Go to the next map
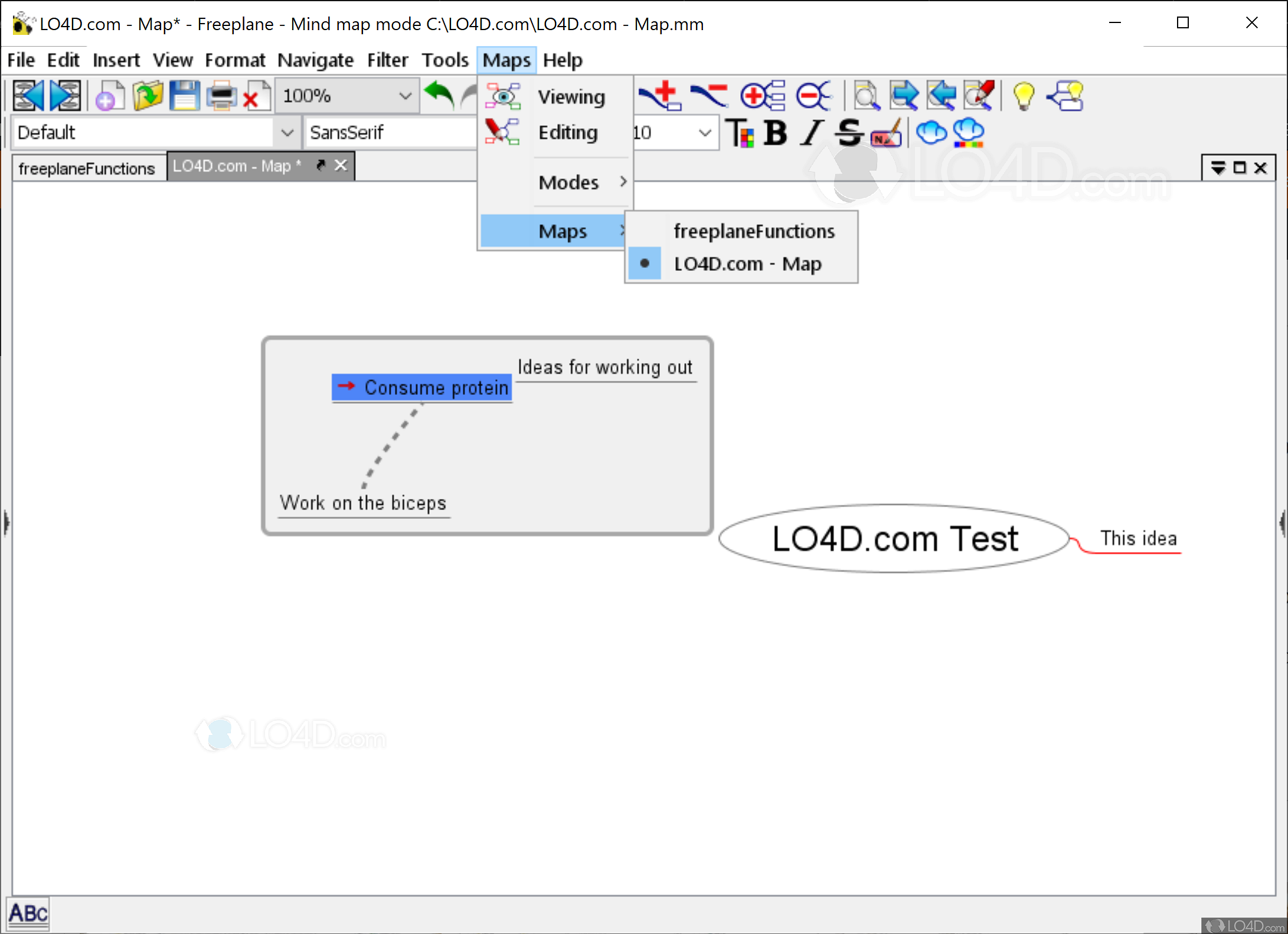The height and width of the screenshot is (934, 1288). pos(65,96)
